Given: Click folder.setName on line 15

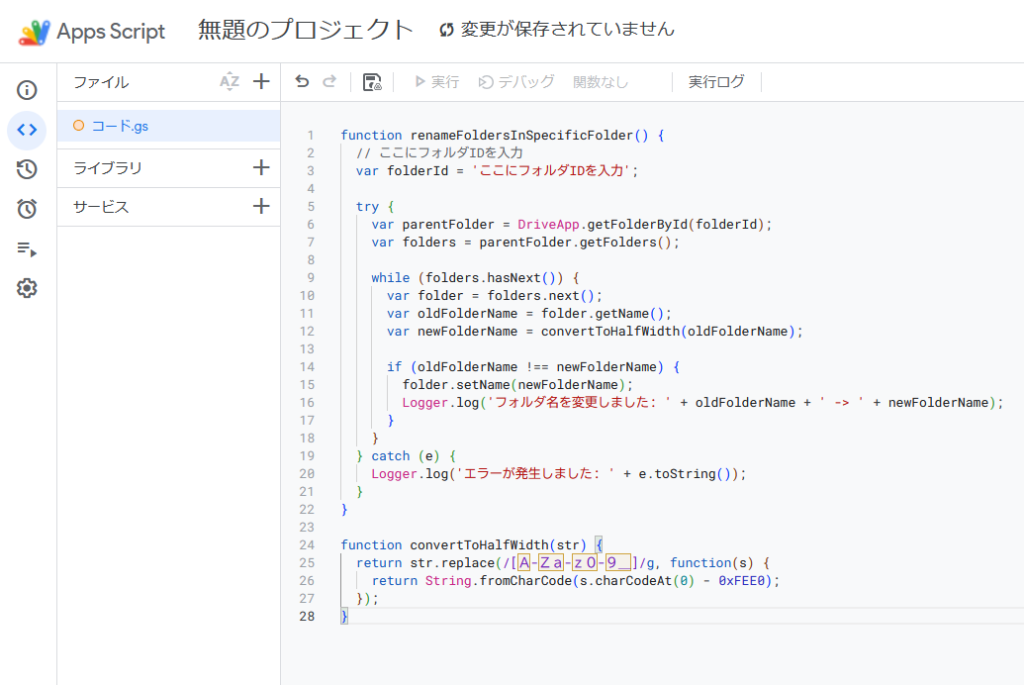Looking at the screenshot, I should [456, 385].
